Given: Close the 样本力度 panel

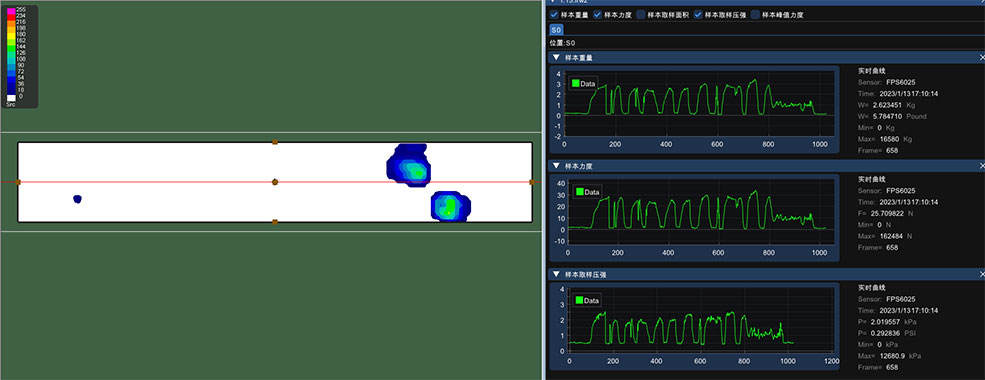Looking at the screenshot, I should [982, 166].
